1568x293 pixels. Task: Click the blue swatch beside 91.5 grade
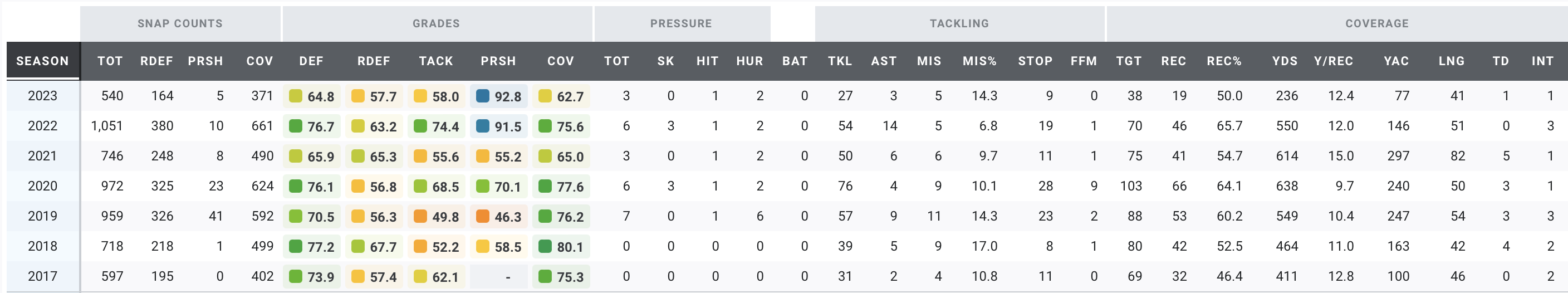click(x=482, y=126)
